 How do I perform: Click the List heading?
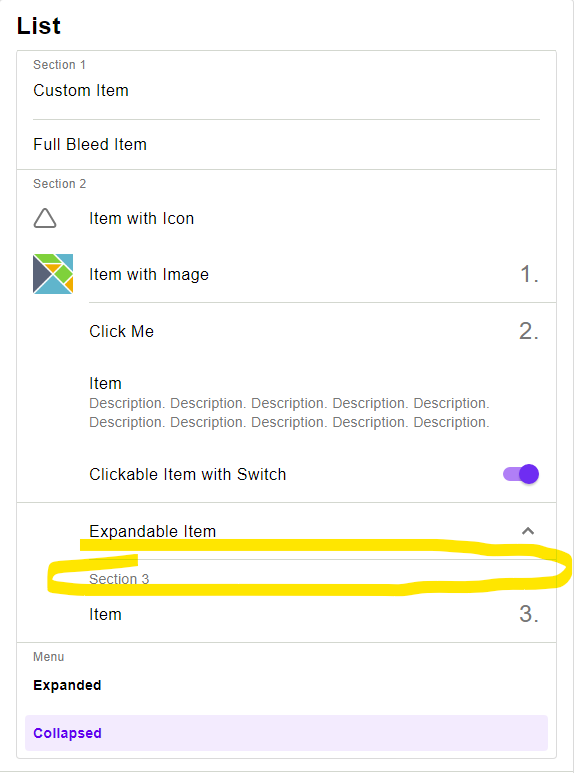38,26
